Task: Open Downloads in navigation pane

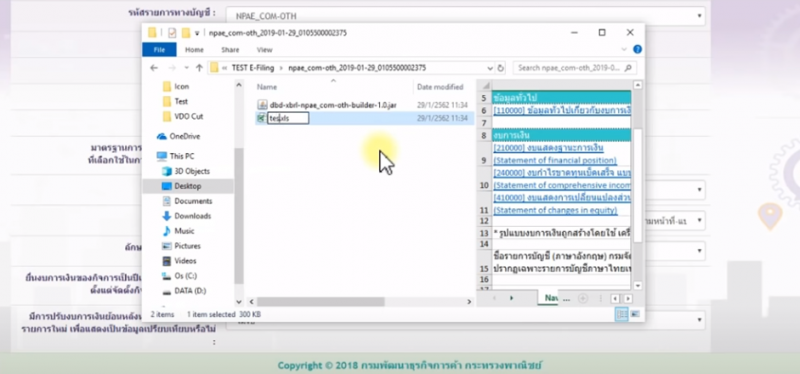Action: click(192, 216)
